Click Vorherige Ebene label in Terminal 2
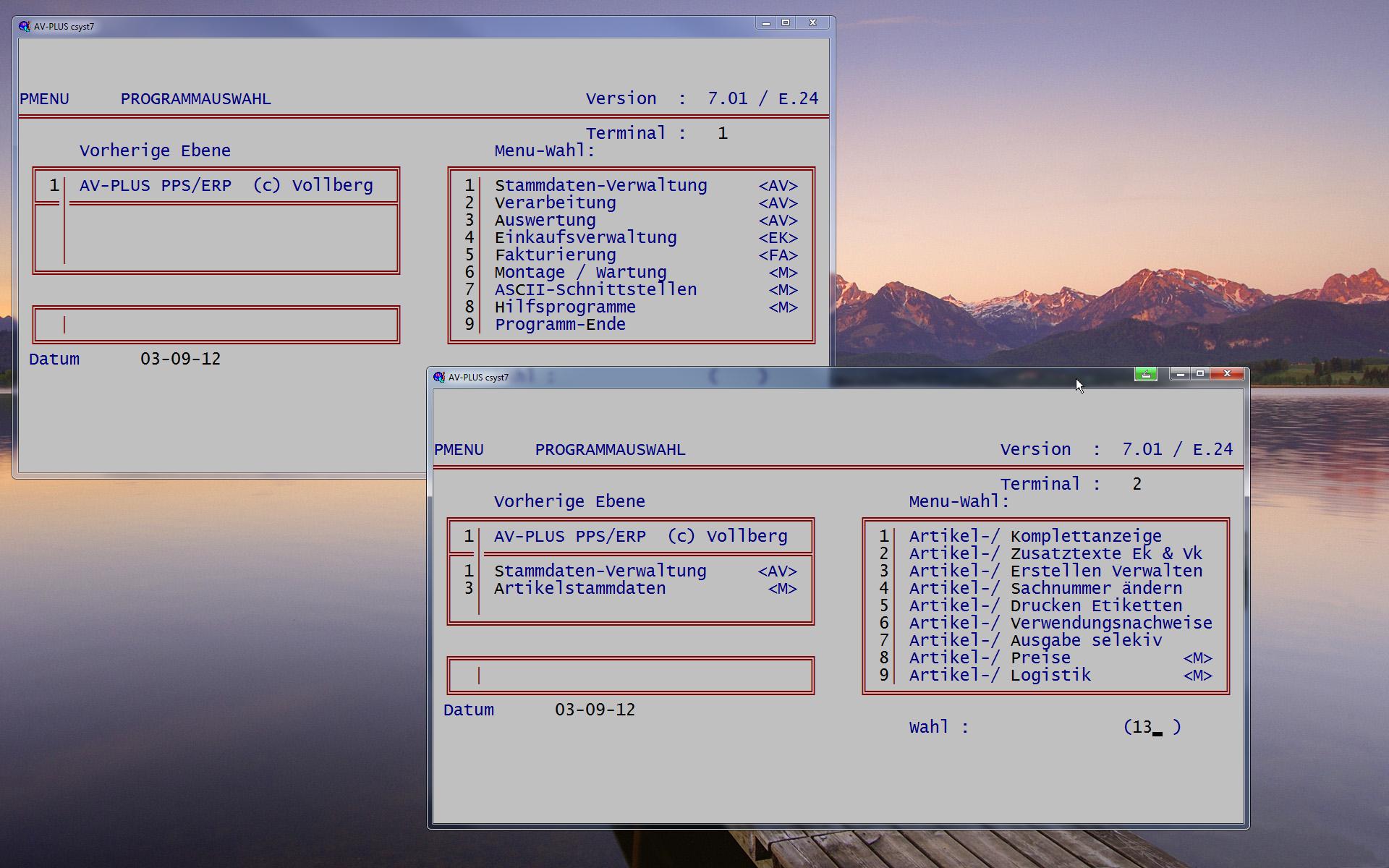Viewport: 1389px width, 868px height. pos(570,502)
